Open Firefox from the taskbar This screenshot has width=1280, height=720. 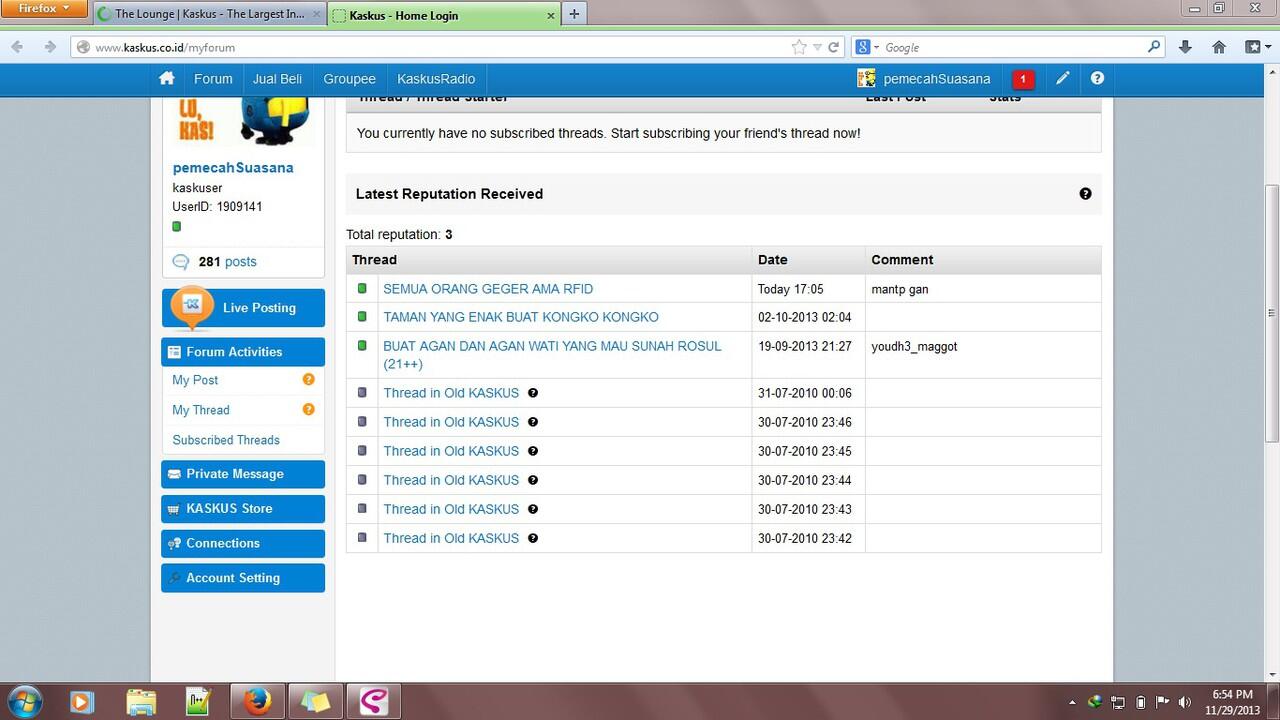click(257, 701)
